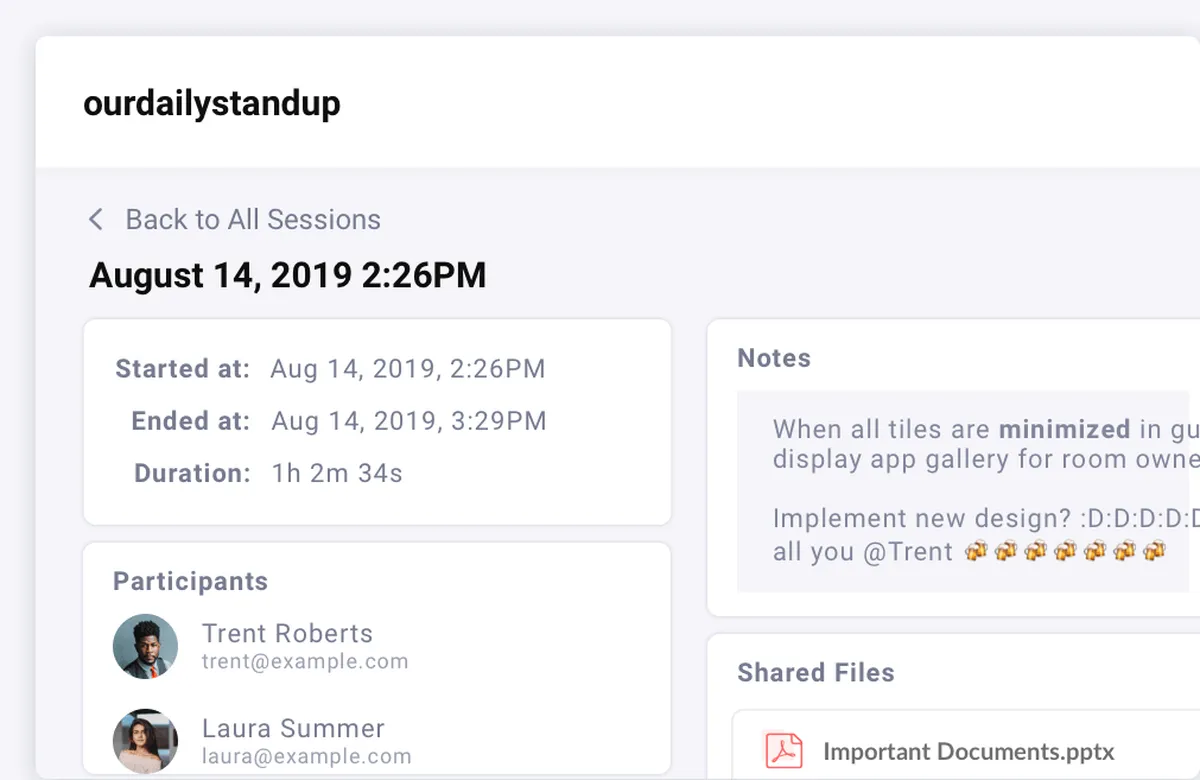
Task: Click the Started at time value
Action: pos(408,369)
